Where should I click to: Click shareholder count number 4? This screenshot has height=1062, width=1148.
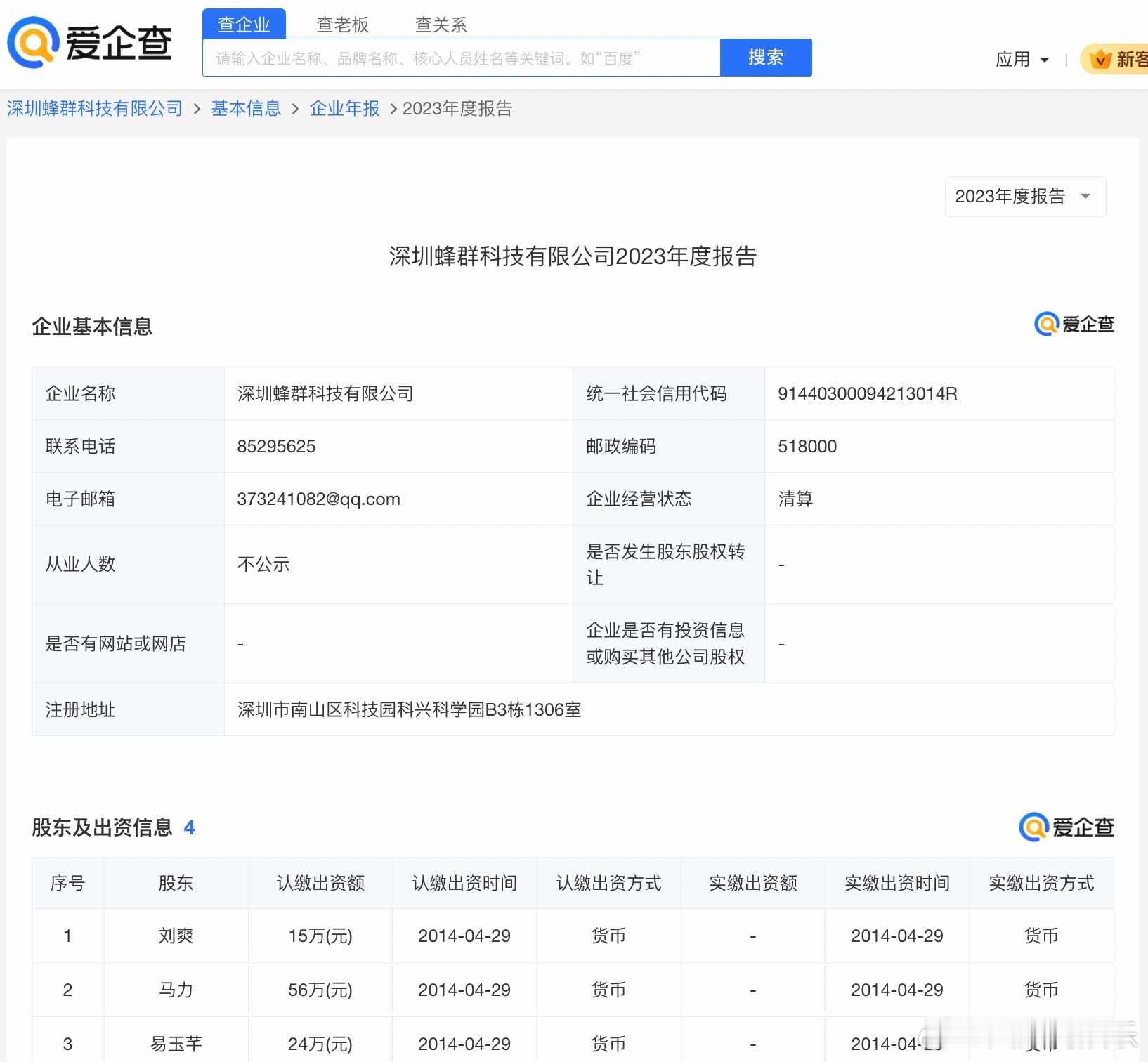coord(189,827)
